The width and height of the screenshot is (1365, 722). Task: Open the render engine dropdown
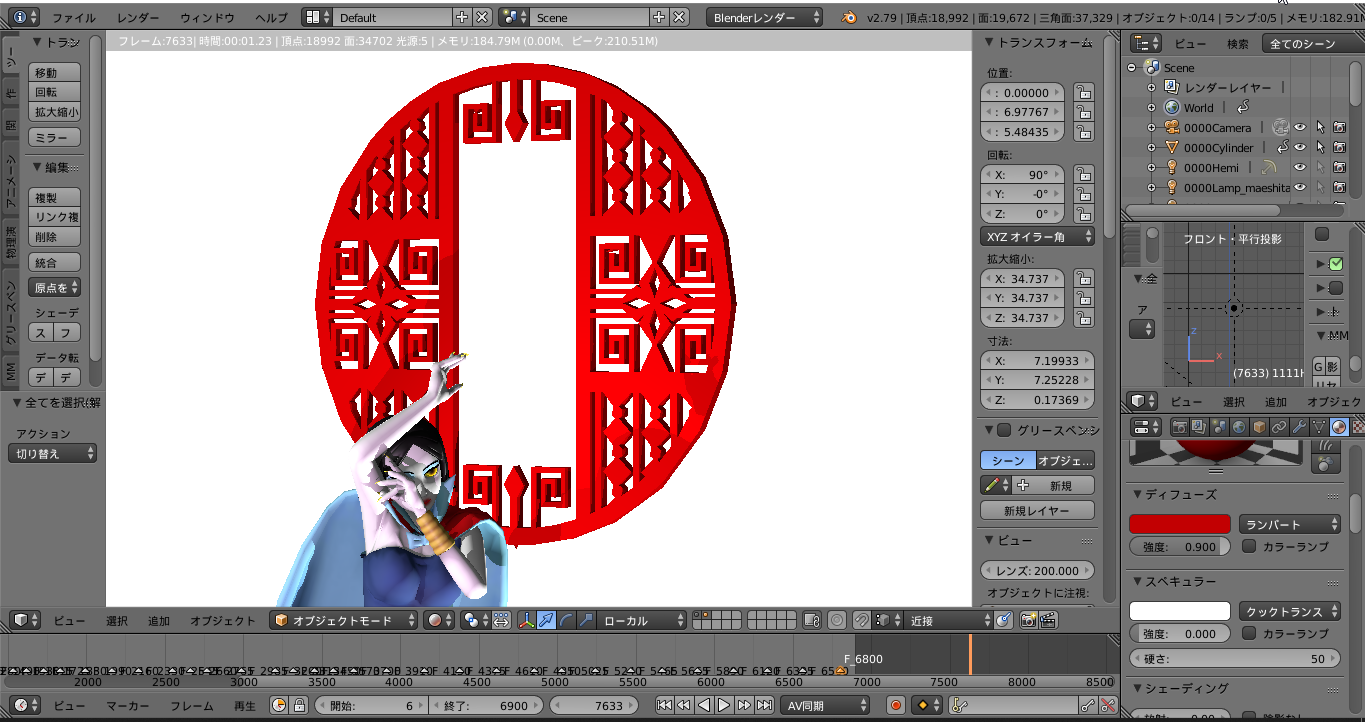765,17
